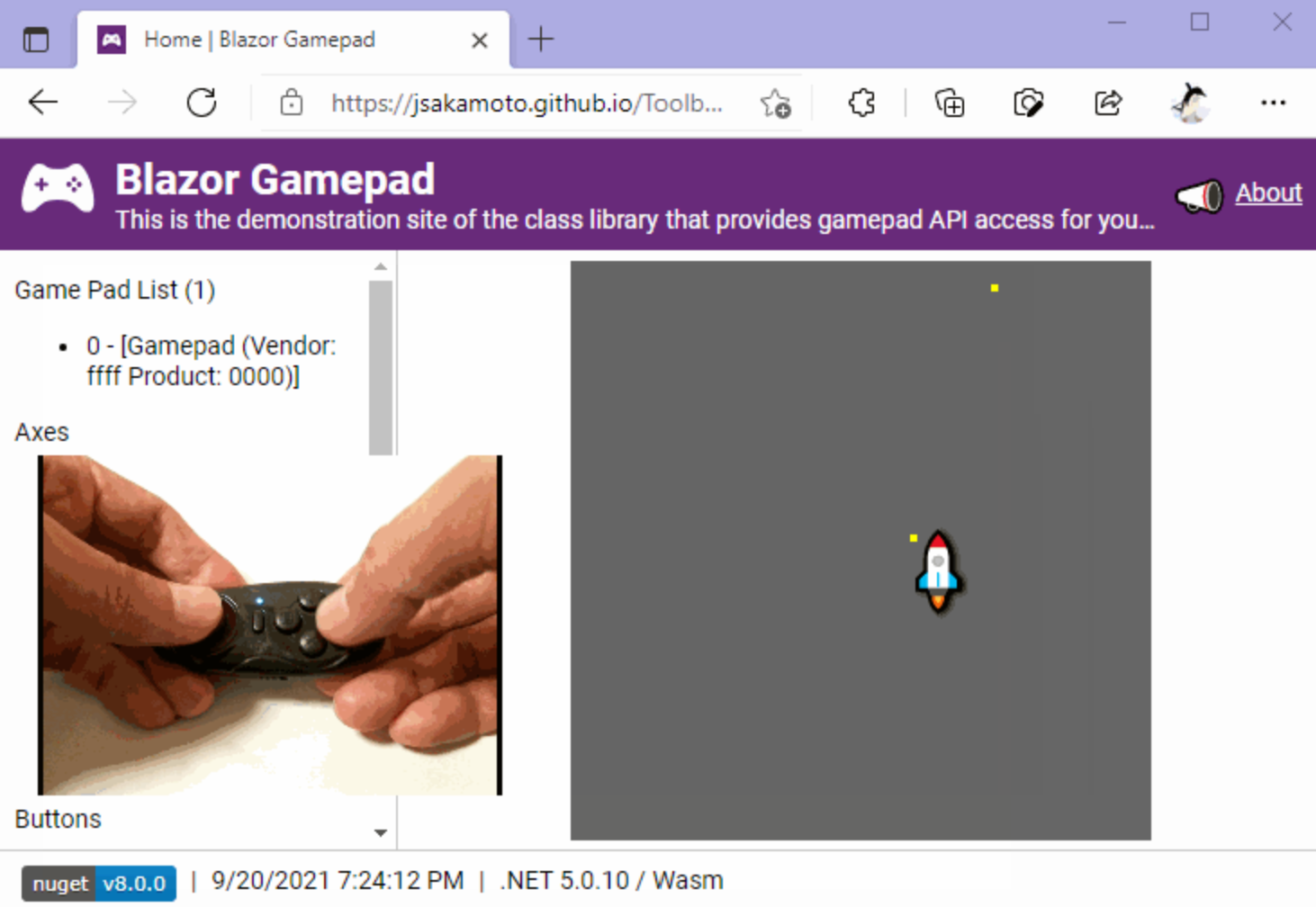
Task: Click the gamepad-in-hands photo
Action: pyautogui.click(x=270, y=625)
